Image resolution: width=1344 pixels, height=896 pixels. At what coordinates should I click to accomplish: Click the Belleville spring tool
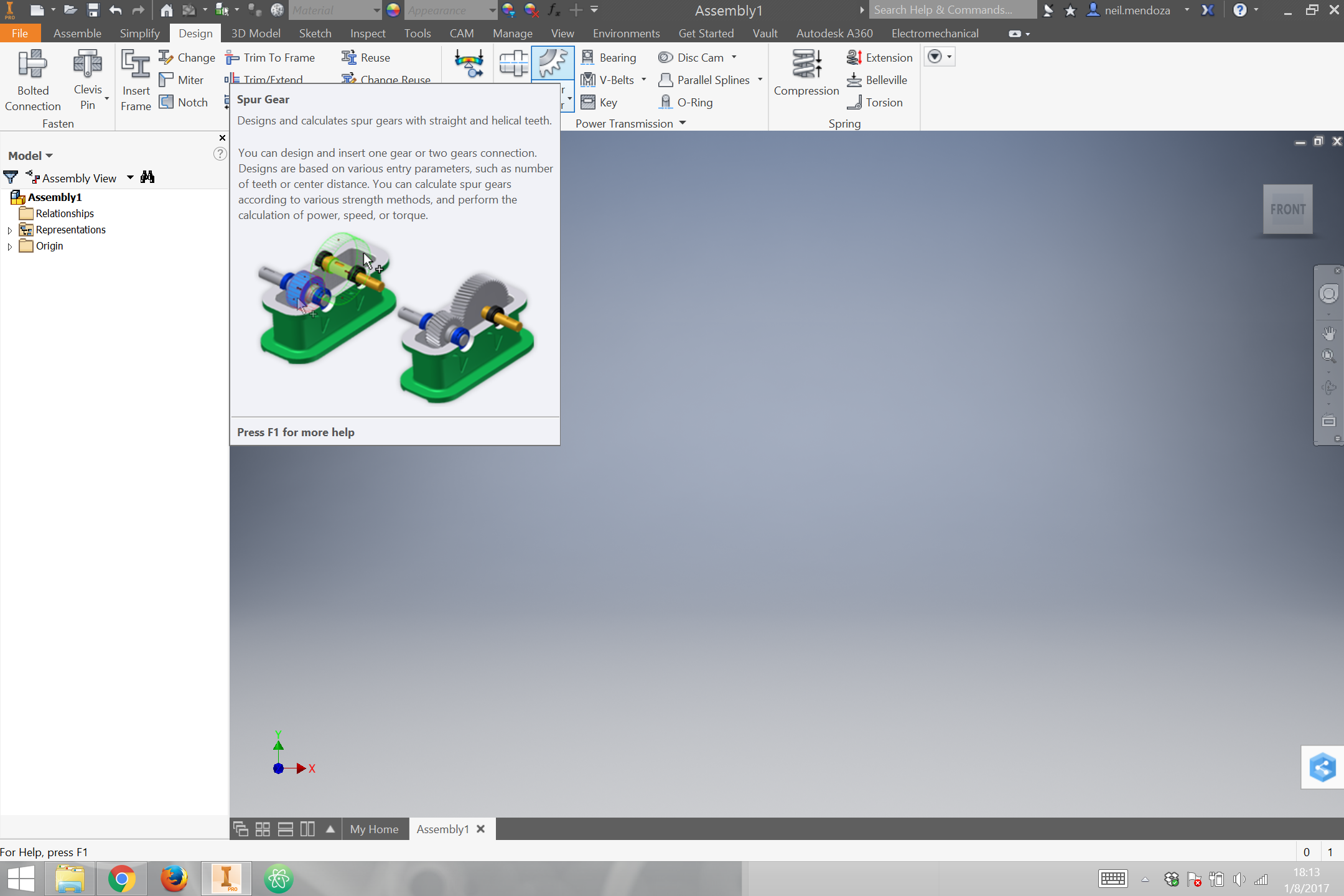pos(877,80)
